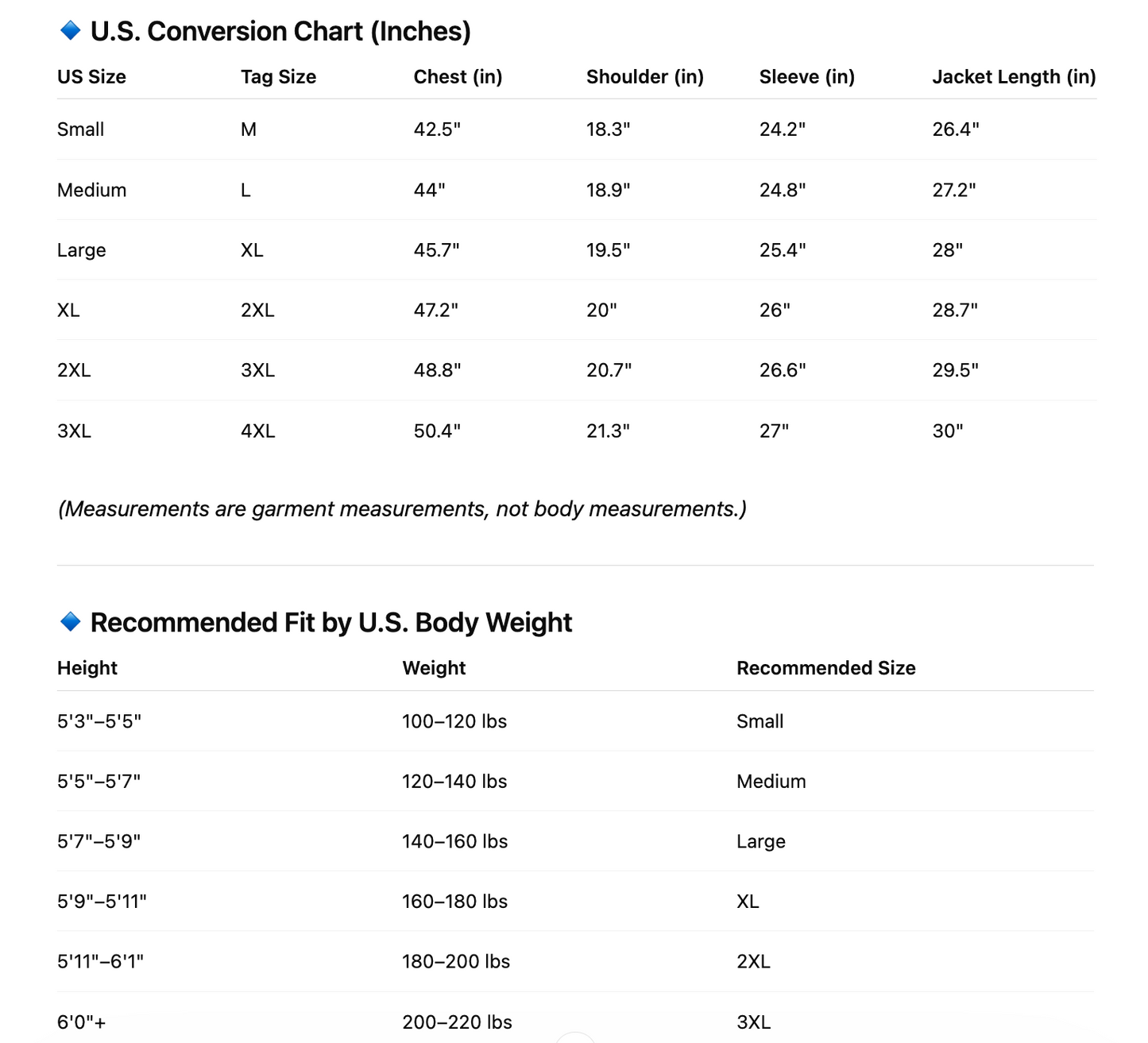This screenshot has width=1148, height=1043.
Task: Select the Chest (in) column header
Action: 458,77
